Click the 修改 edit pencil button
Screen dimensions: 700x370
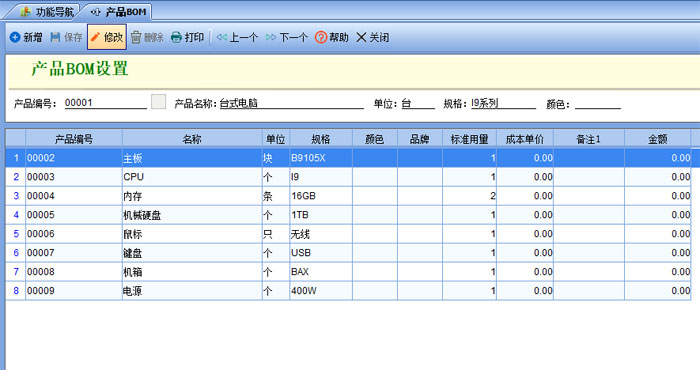tap(107, 37)
